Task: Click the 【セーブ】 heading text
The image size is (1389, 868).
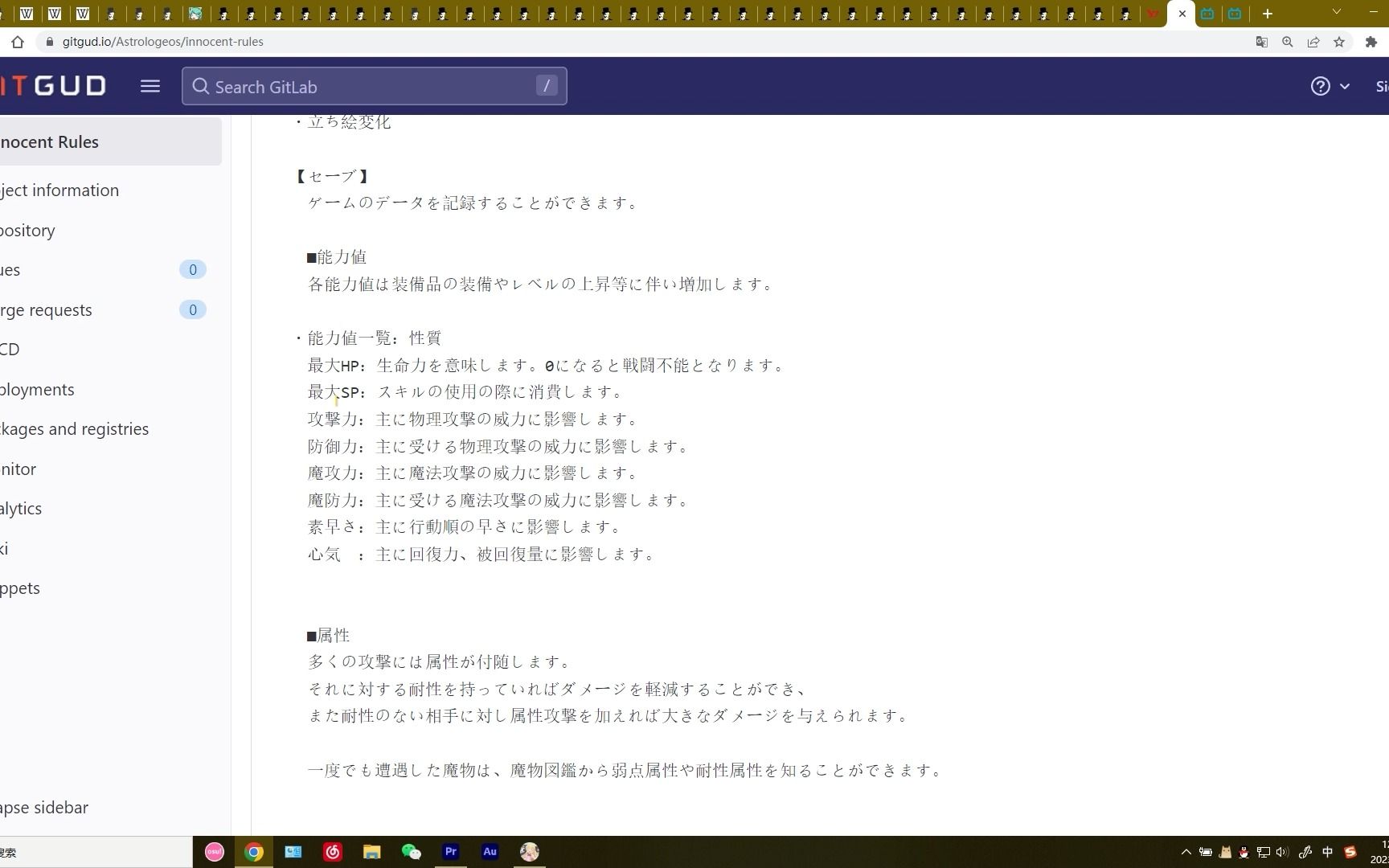Action: [332, 176]
